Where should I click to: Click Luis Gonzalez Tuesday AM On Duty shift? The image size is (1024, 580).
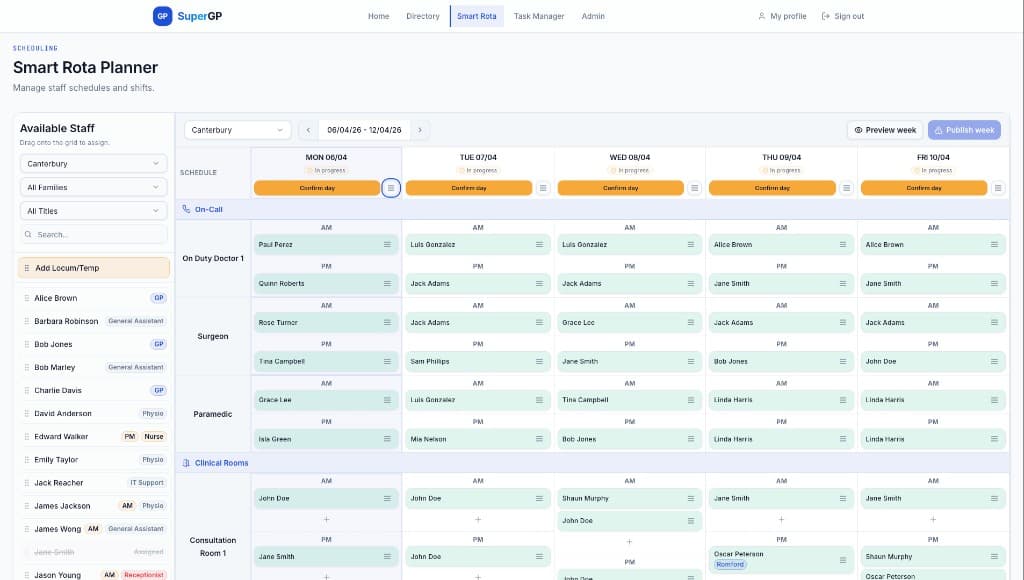coord(477,244)
